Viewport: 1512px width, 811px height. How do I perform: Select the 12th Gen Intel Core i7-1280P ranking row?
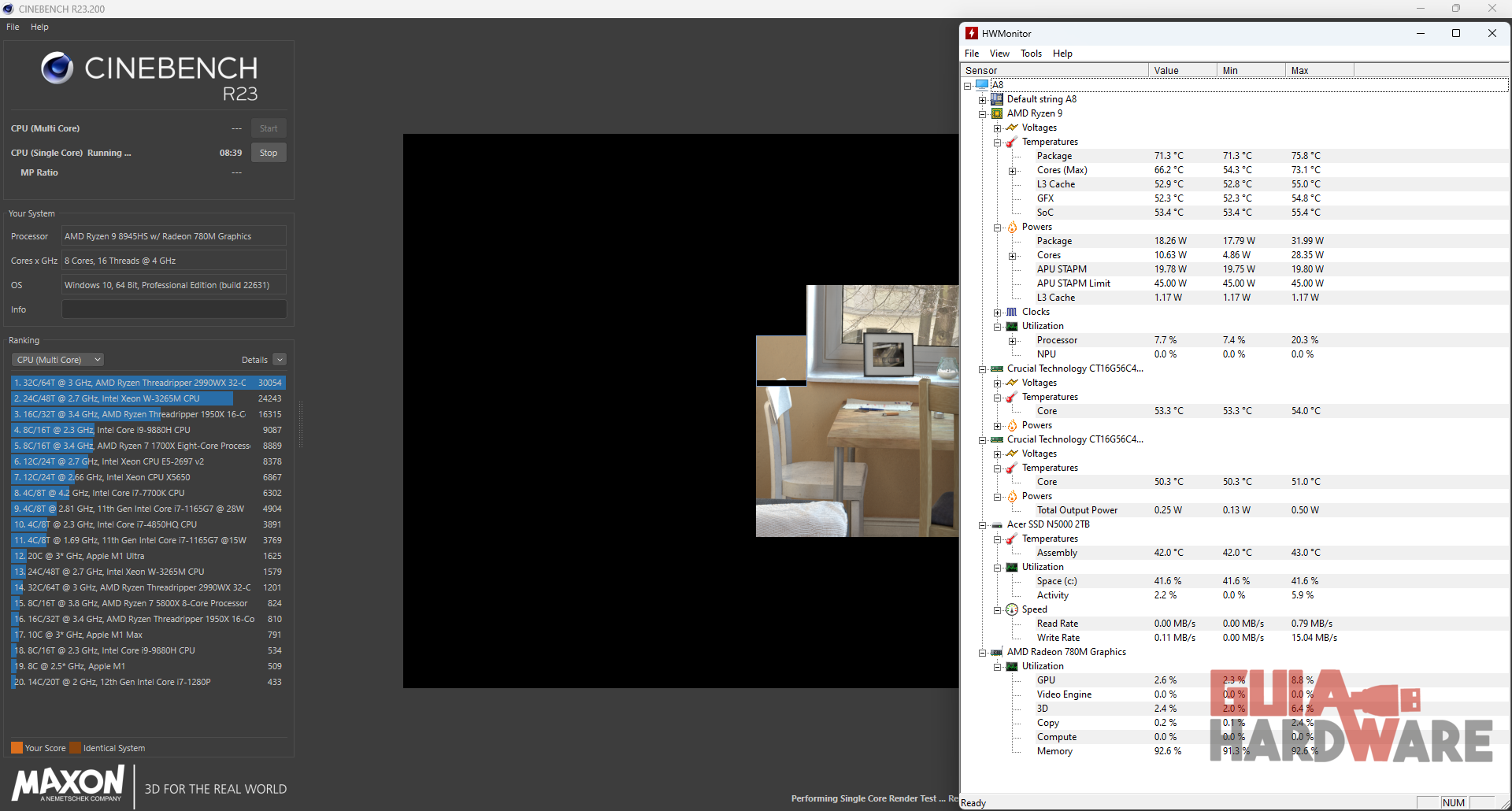[x=148, y=682]
